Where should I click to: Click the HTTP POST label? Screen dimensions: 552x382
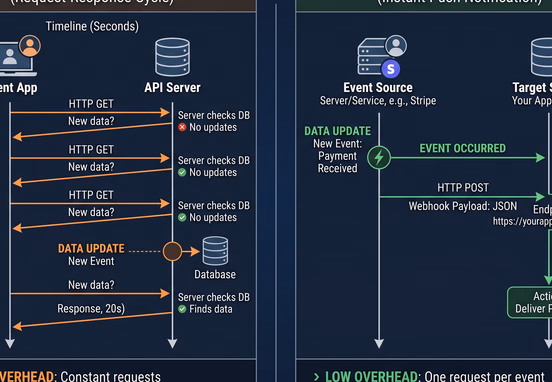463,187
